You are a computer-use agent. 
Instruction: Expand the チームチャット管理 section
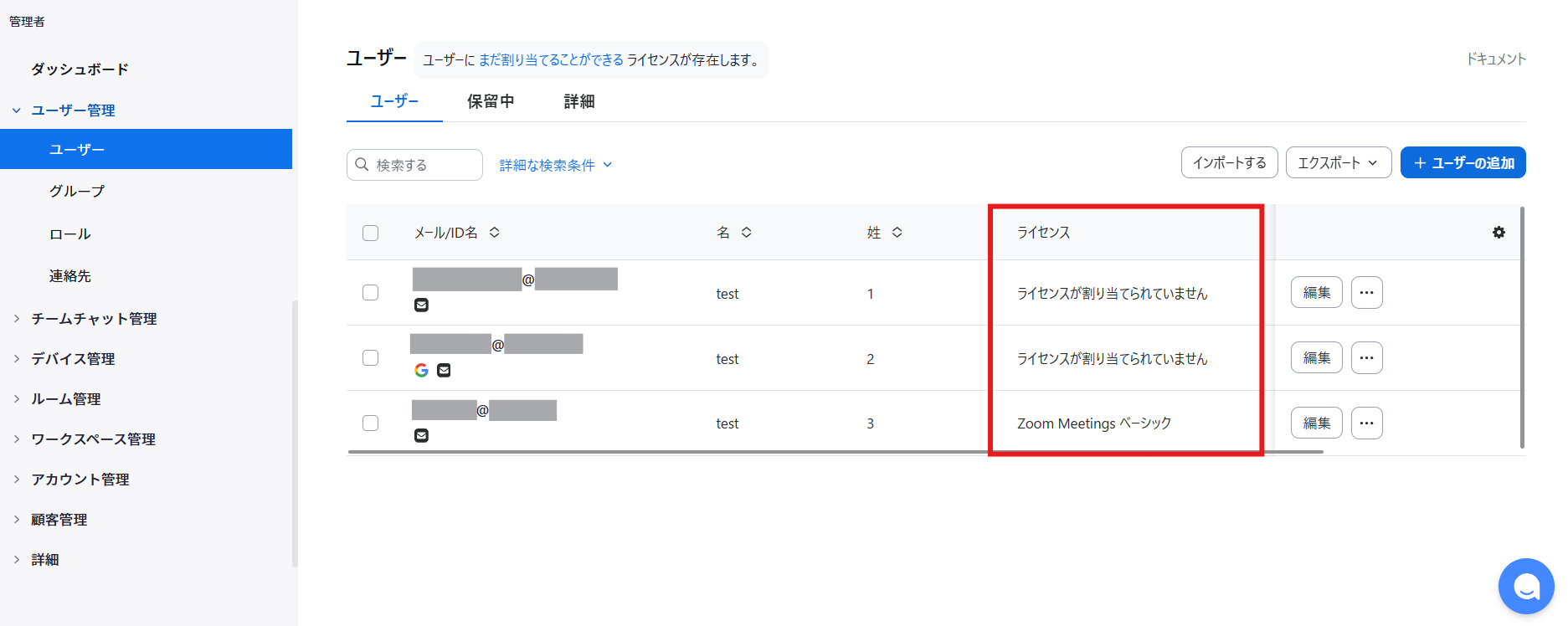[16, 319]
